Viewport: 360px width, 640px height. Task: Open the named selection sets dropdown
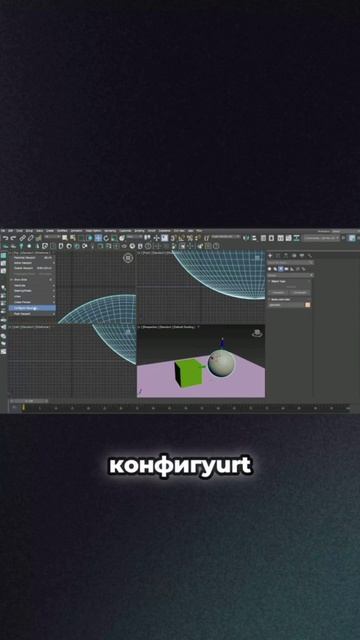point(225,237)
